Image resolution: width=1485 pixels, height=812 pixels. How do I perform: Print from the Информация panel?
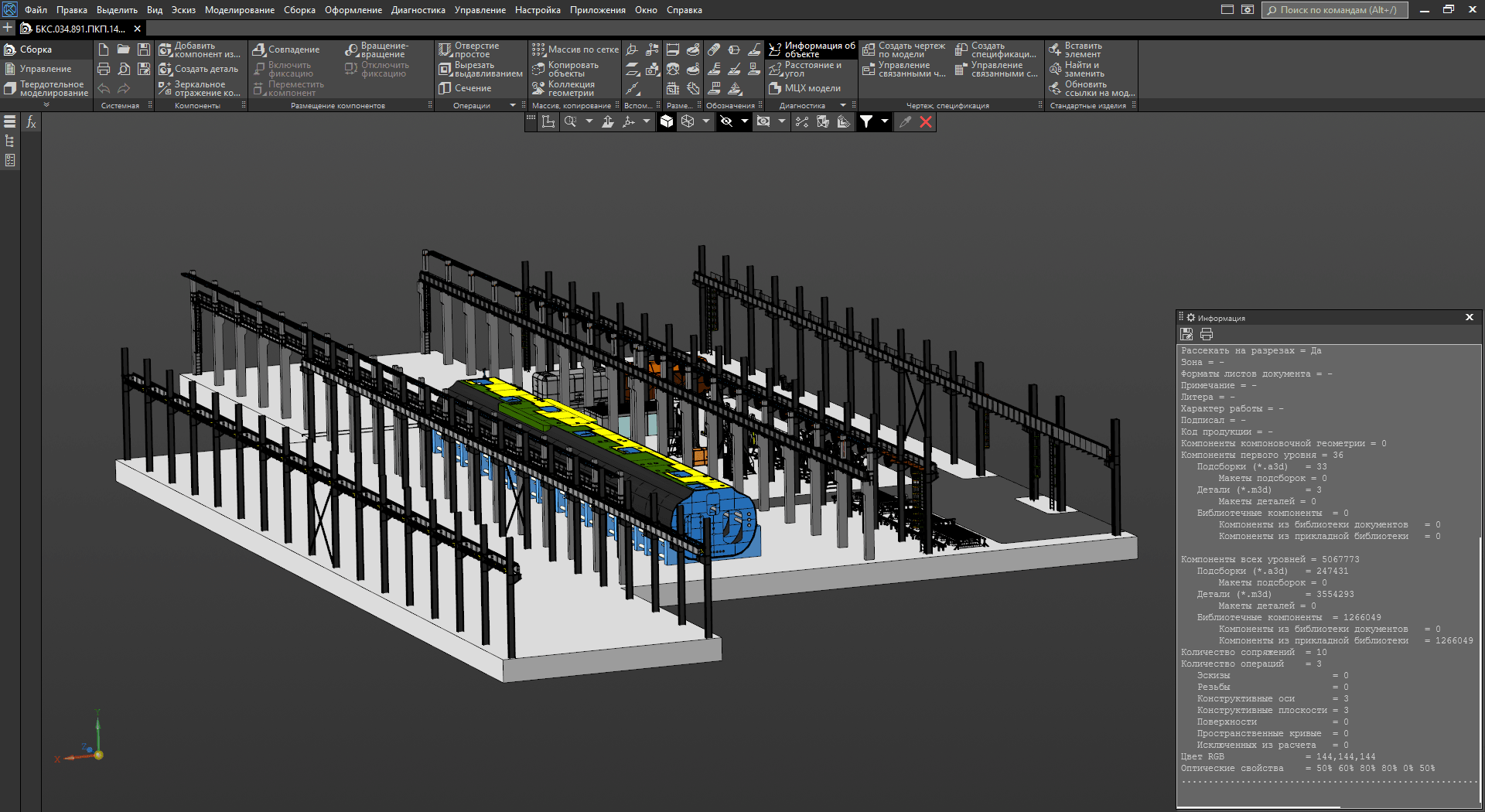click(x=1206, y=334)
